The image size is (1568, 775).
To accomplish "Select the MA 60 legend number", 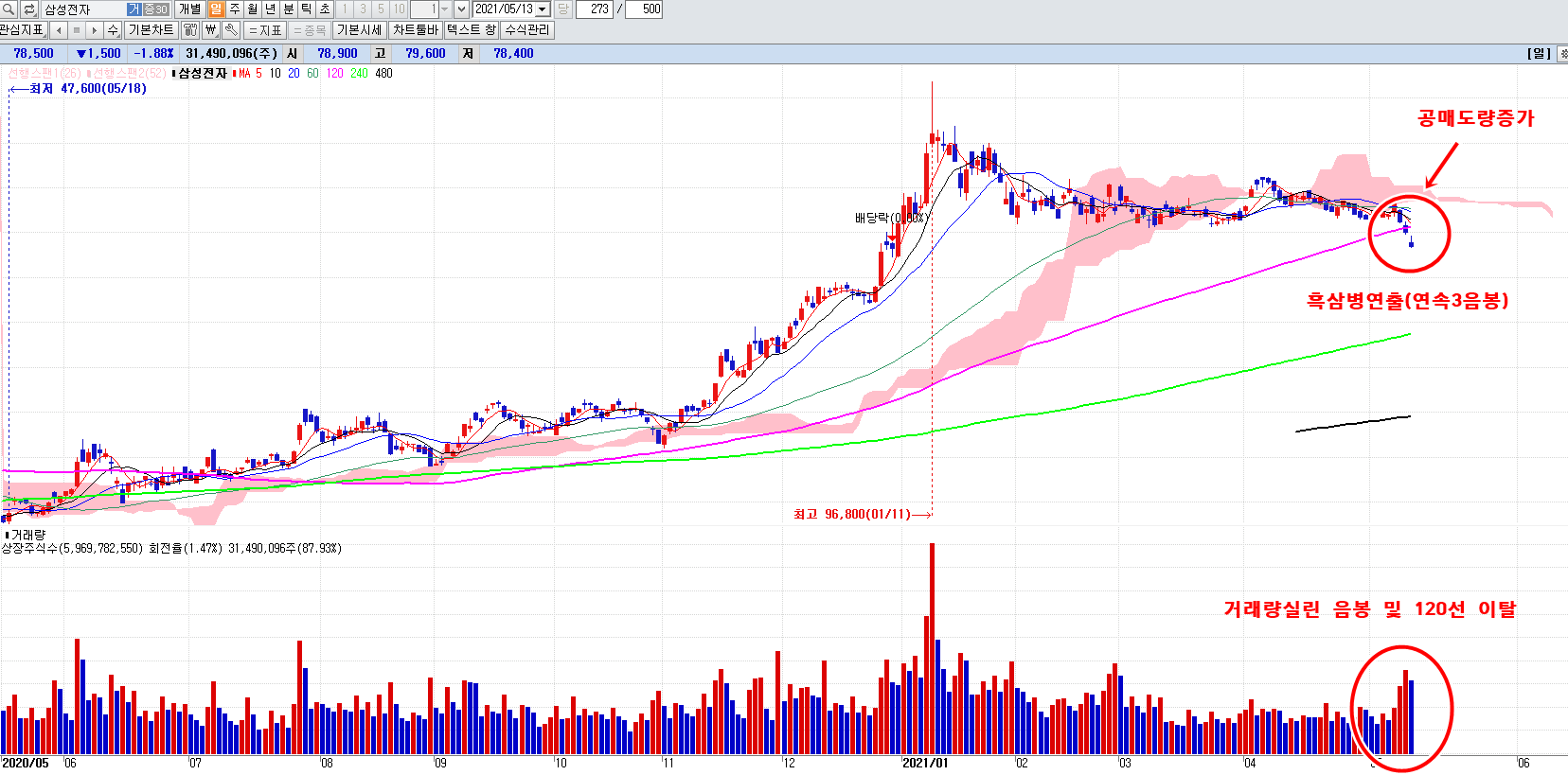I will (x=312, y=73).
